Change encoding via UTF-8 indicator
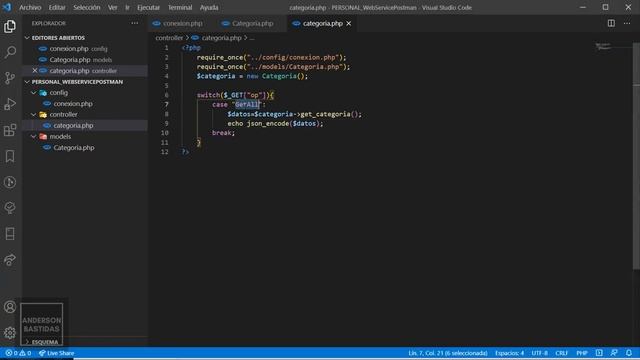Screen dimensions: 640x360 tap(540, 353)
